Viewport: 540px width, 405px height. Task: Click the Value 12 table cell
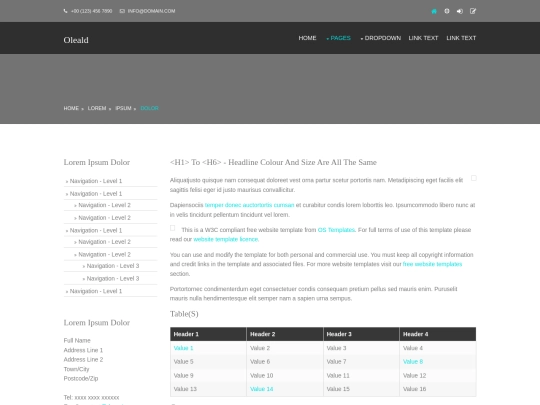click(x=438, y=375)
